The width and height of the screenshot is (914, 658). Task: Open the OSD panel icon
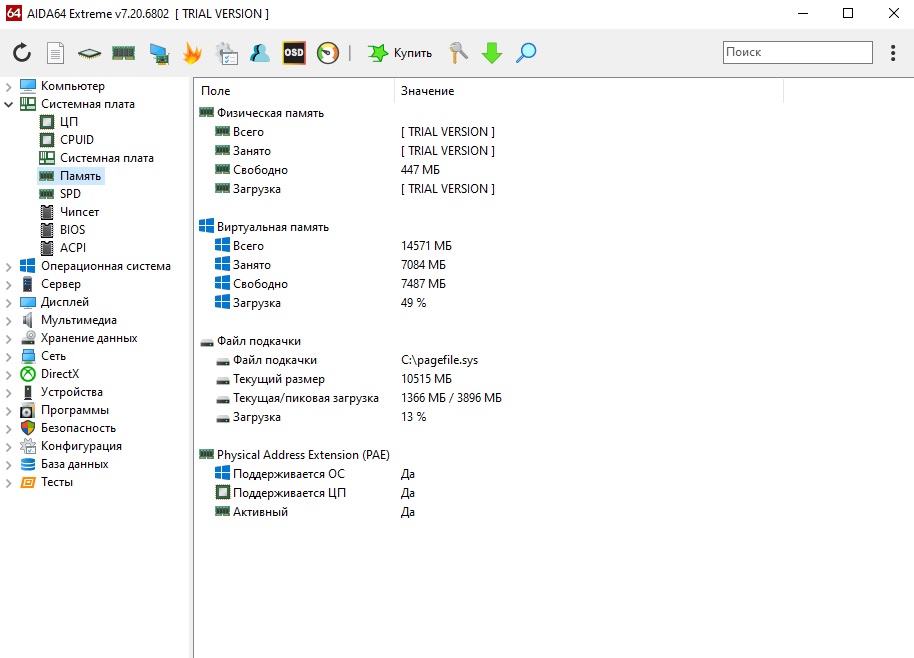[294, 53]
